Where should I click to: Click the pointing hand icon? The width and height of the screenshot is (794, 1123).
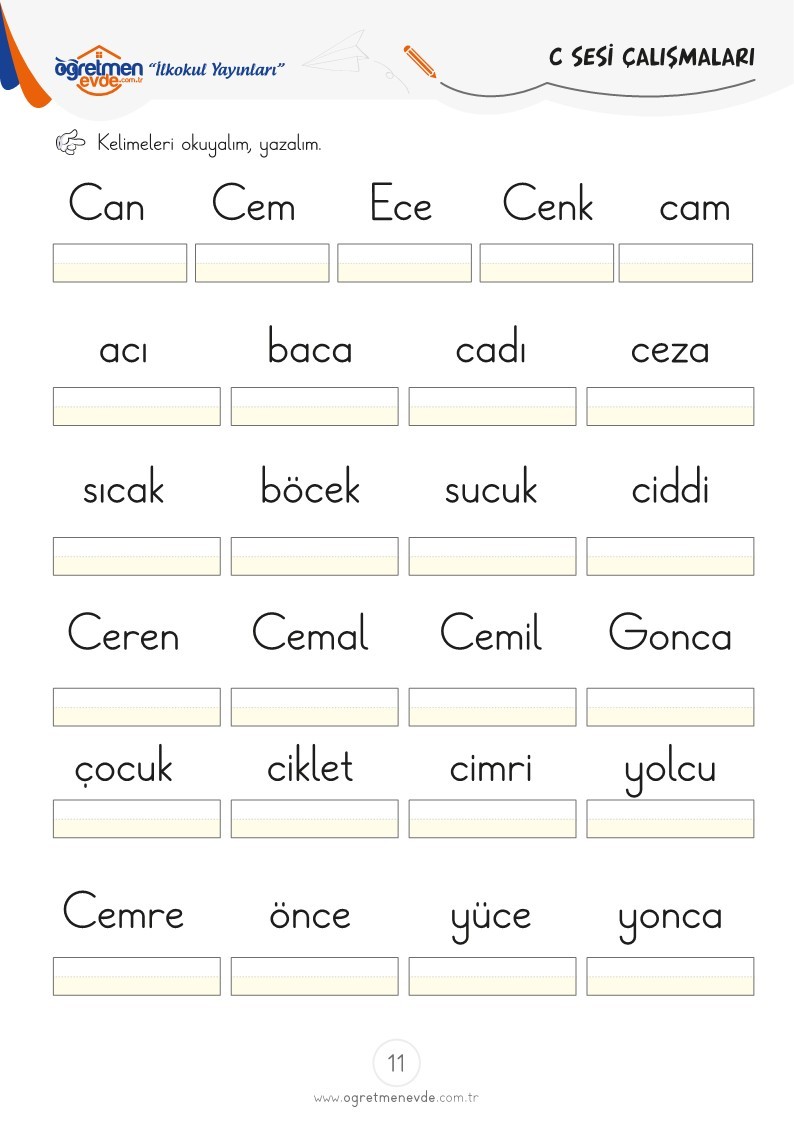[x=70, y=143]
